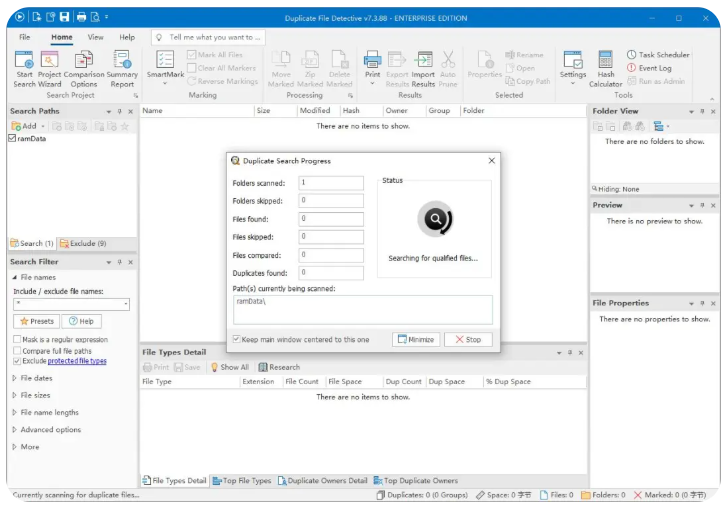Open the Folder View panel menu arrow
727x510 pixels.
point(691,112)
